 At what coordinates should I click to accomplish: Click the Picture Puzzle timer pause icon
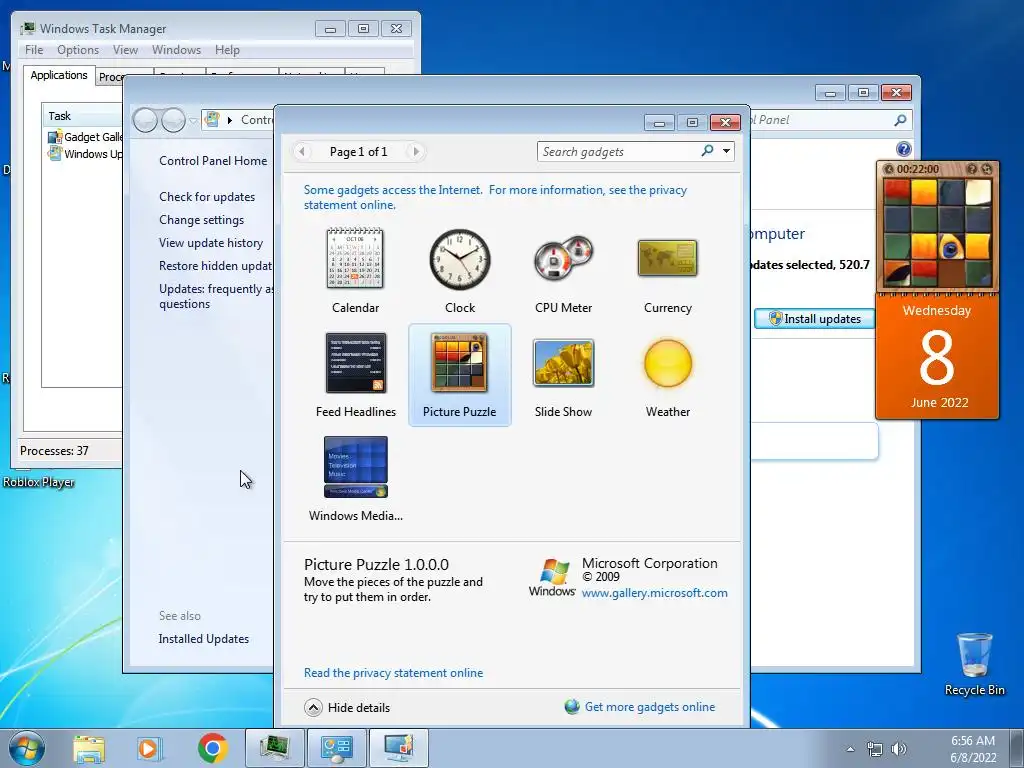tap(889, 169)
